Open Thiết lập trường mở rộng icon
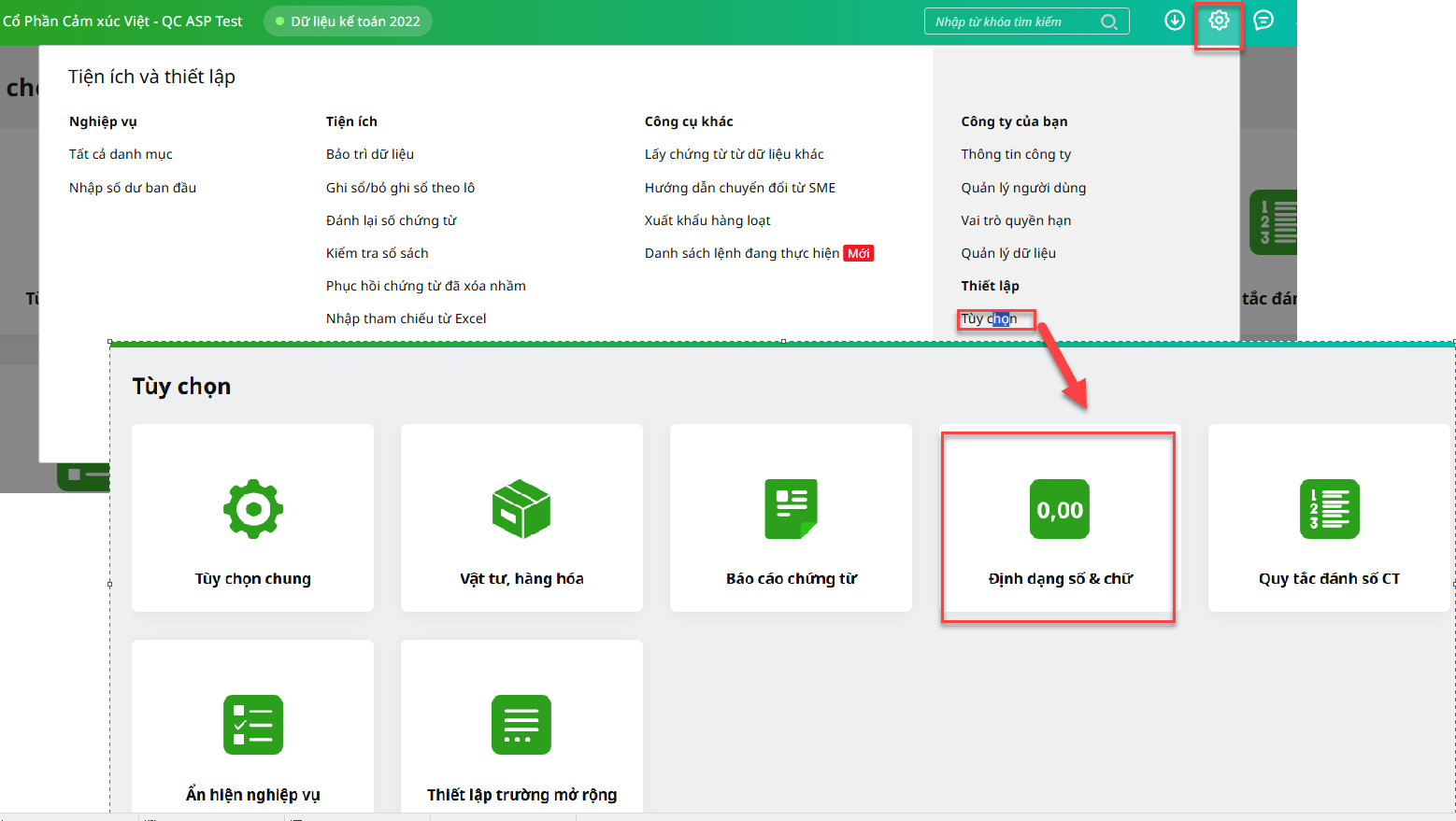Image resolution: width=1456 pixels, height=821 pixels. click(x=521, y=725)
